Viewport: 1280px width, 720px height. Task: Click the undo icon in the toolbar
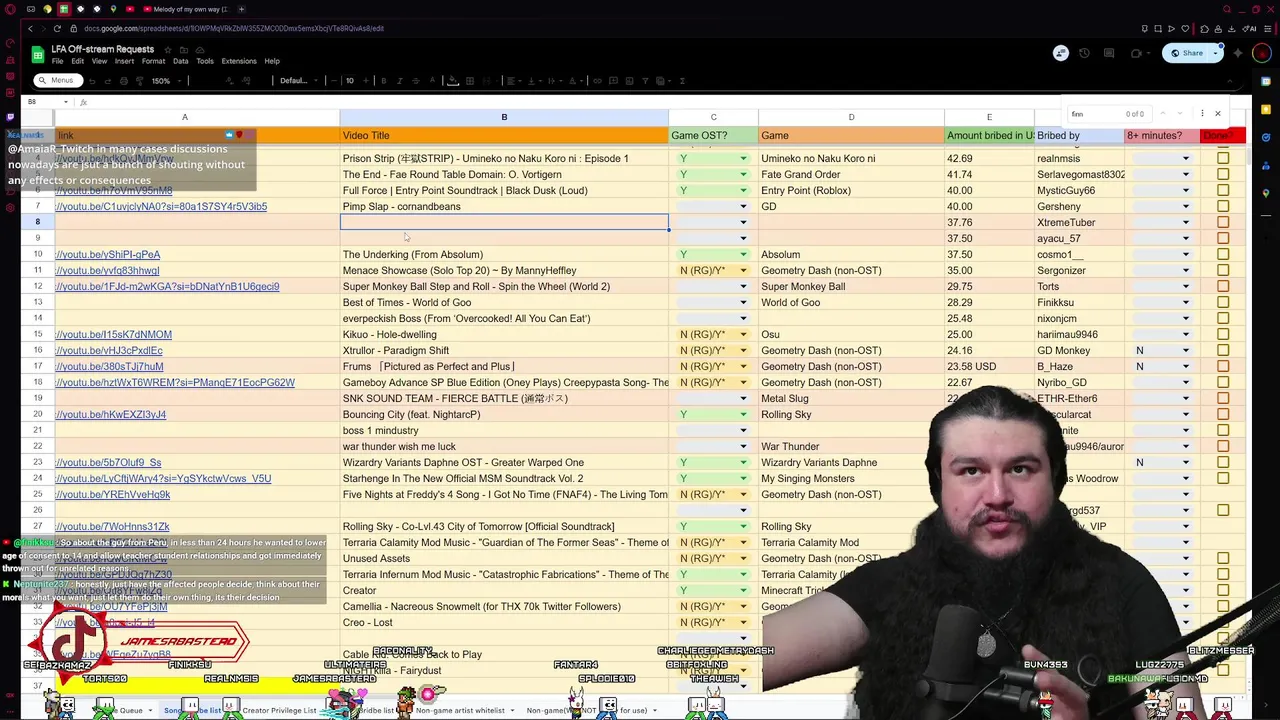point(92,80)
